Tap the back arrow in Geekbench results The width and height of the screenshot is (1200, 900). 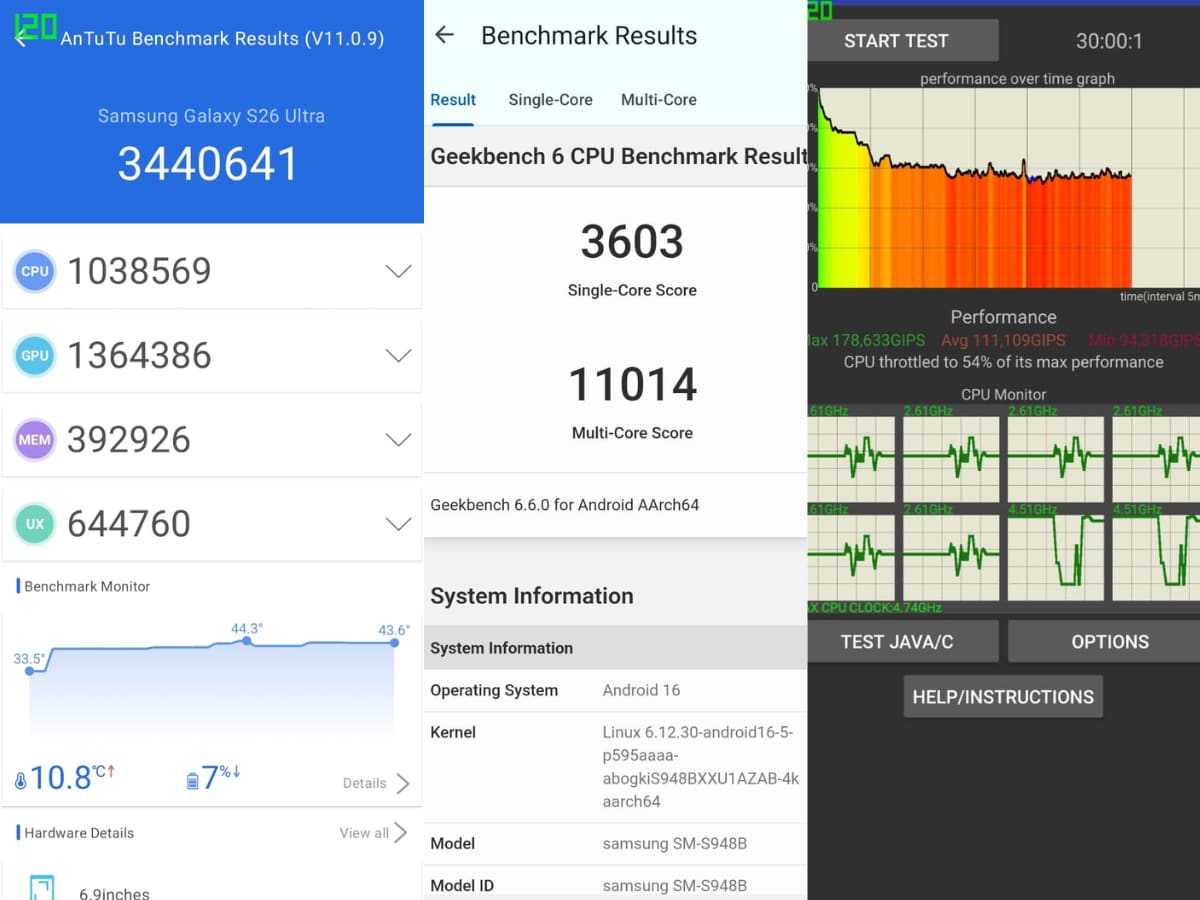pyautogui.click(x=444, y=35)
